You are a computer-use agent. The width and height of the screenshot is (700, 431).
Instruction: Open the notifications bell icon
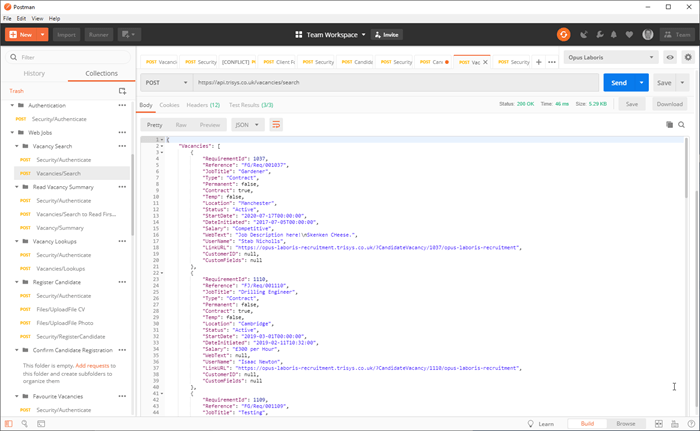click(x=614, y=34)
